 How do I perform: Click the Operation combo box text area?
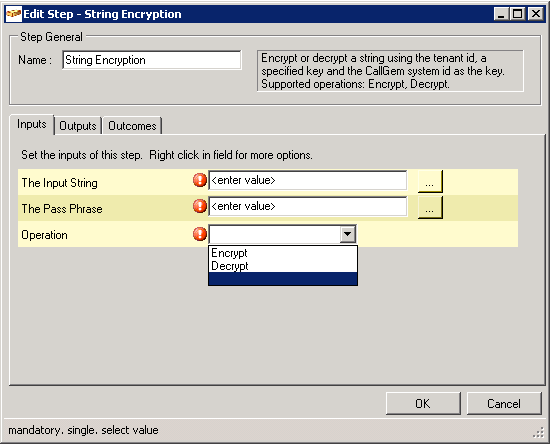pyautogui.click(x=274, y=234)
